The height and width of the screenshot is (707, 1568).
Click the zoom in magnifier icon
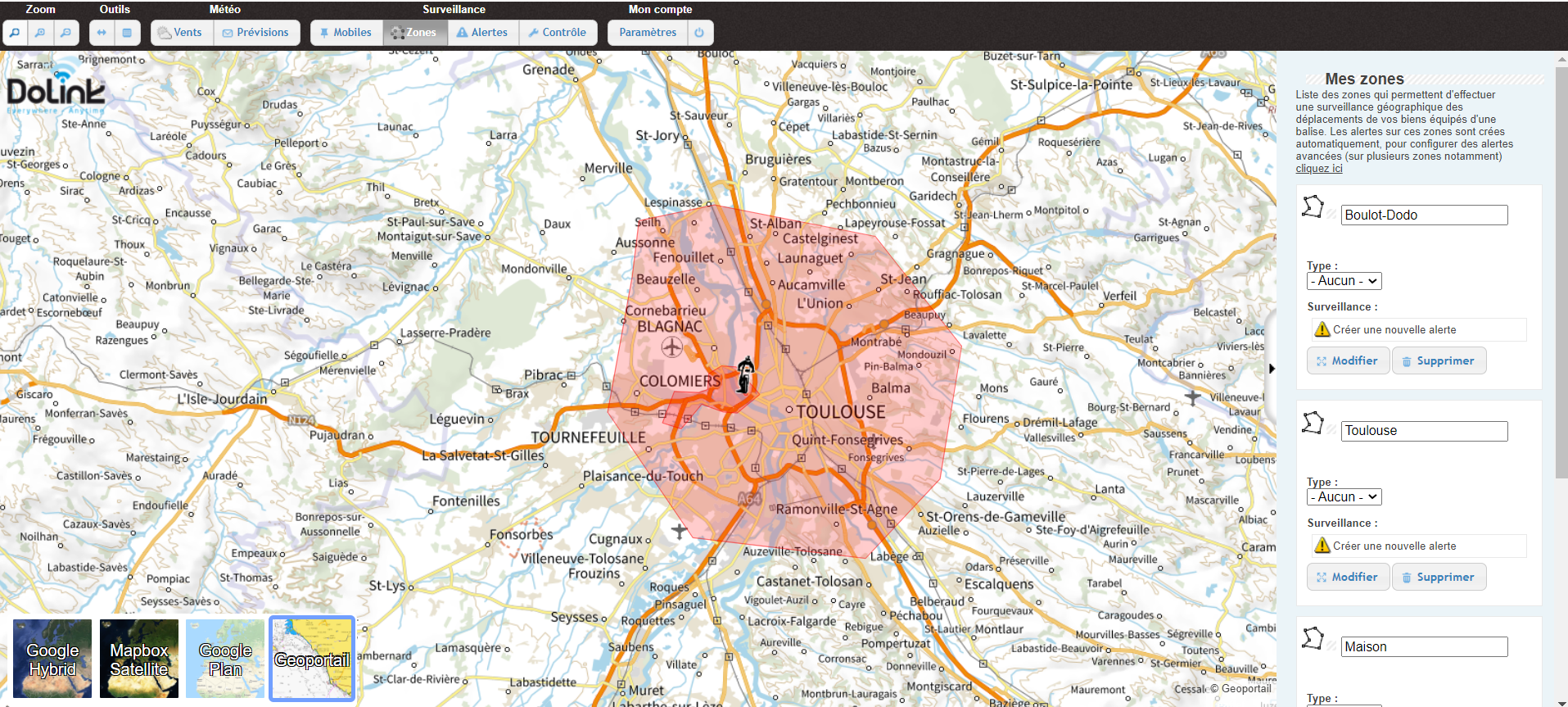[x=40, y=33]
